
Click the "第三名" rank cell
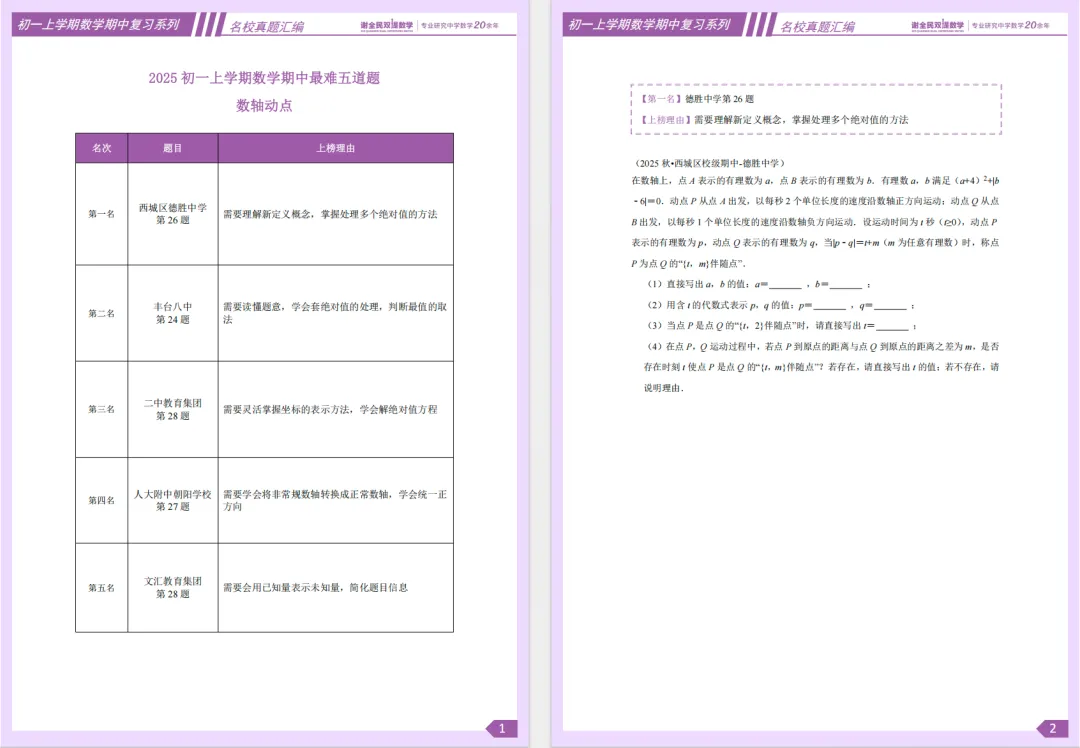click(102, 409)
